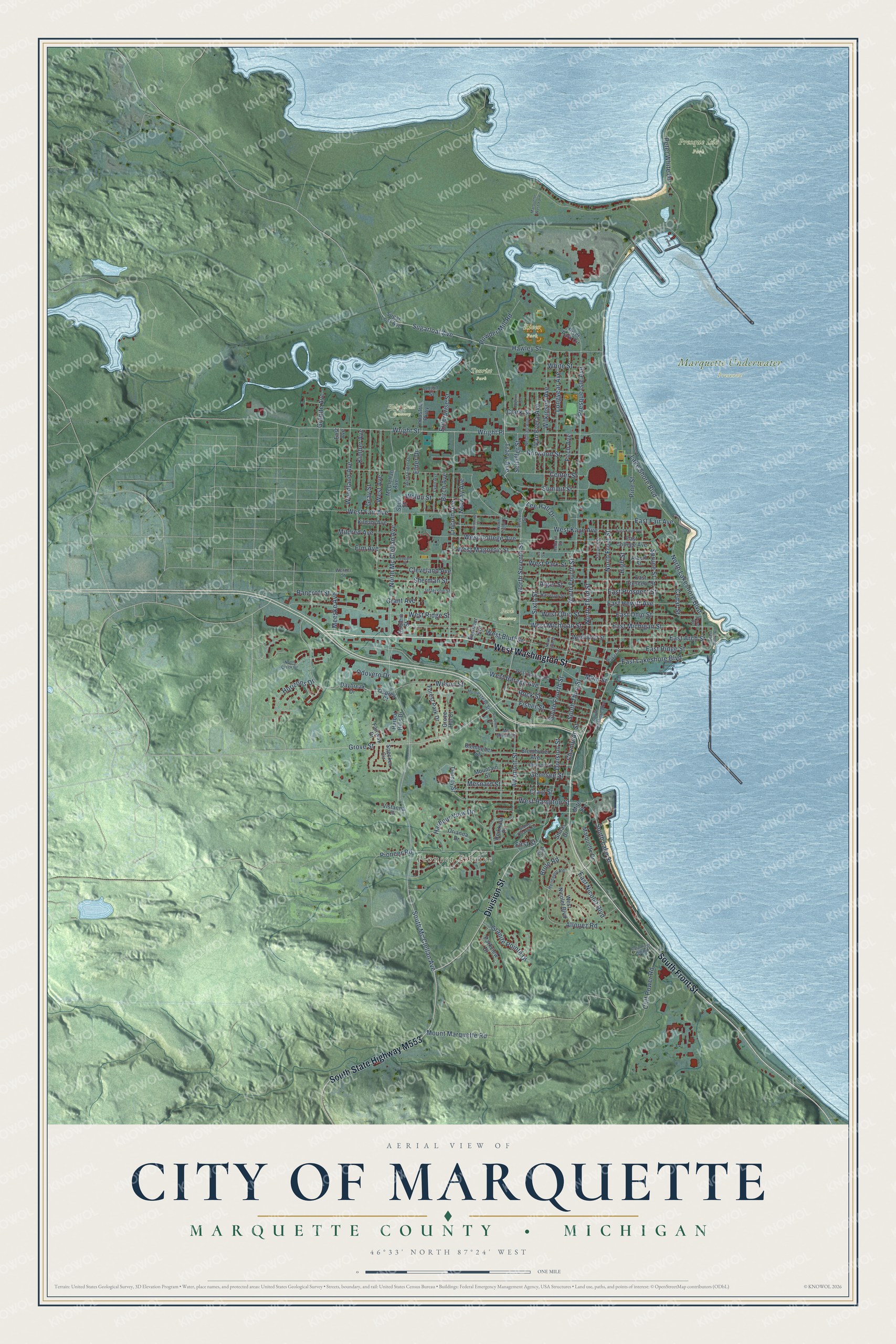The width and height of the screenshot is (896, 1344).
Task: Click the "MICHIGAN" subtitle text
Action: 636,1231
